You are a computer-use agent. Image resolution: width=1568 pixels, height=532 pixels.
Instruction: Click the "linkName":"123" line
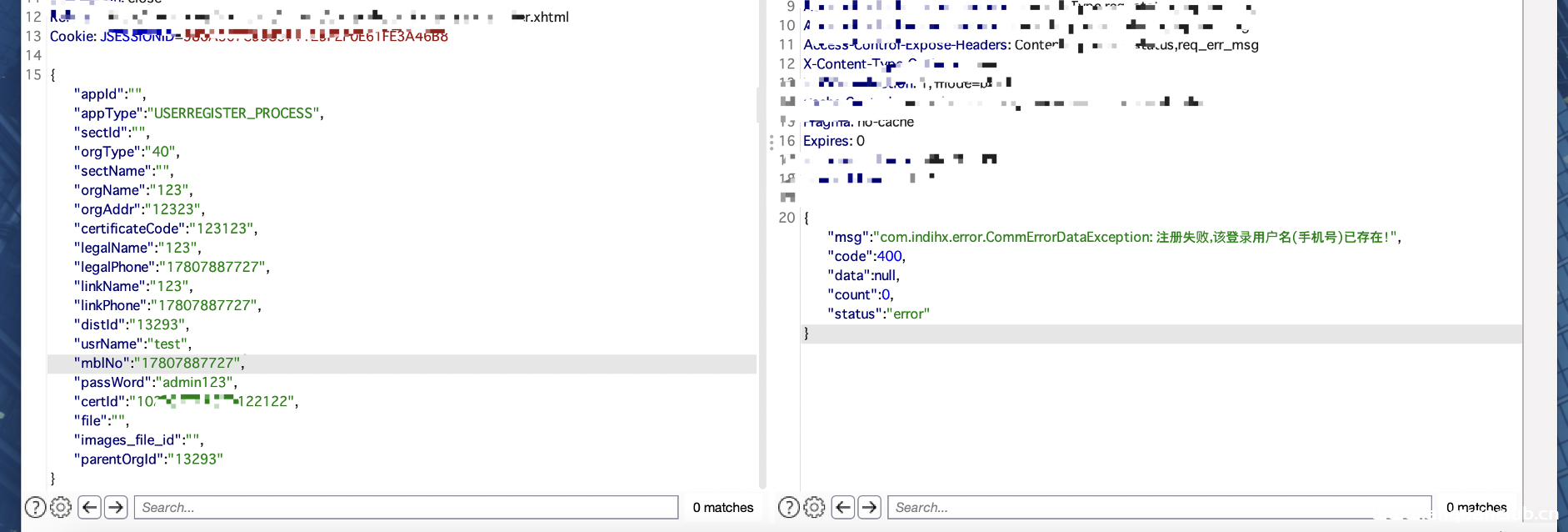tap(133, 286)
